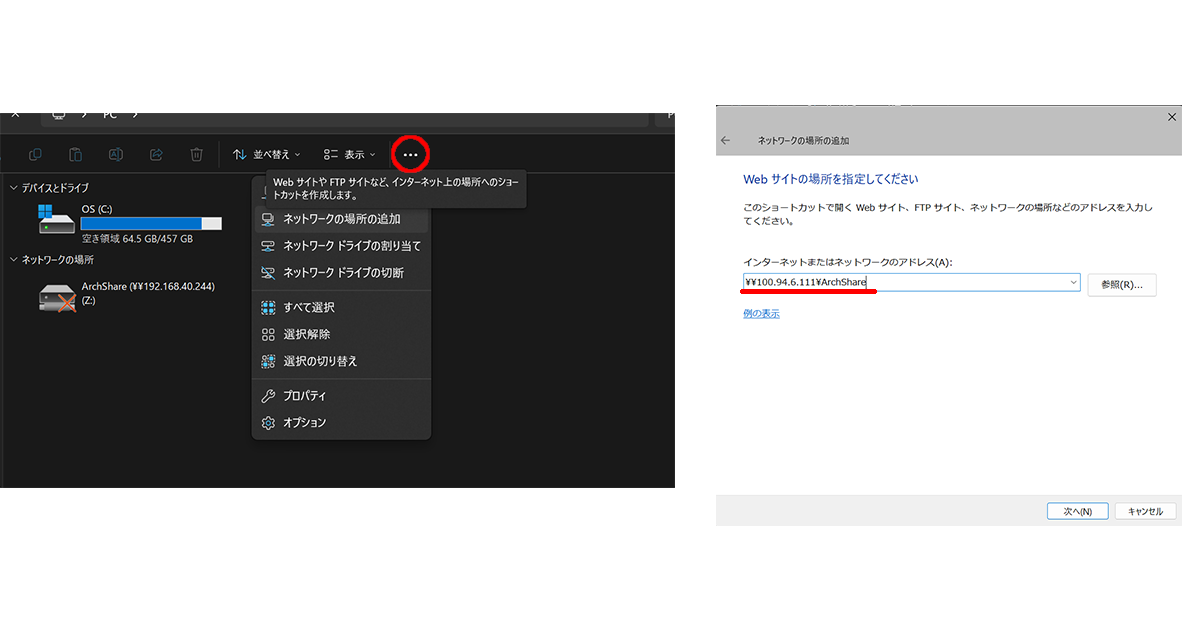Choose ネットワーク ドライブの割り当て menu entry
The image size is (1200, 630).
351,246
